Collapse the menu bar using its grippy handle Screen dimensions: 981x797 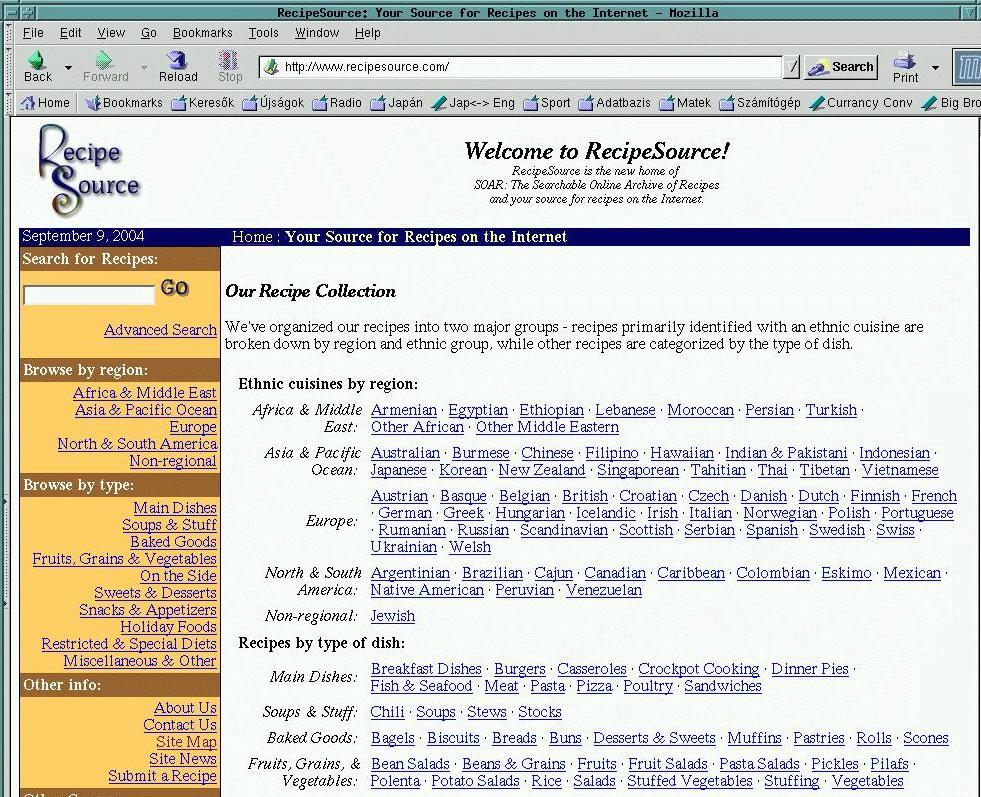click(9, 33)
